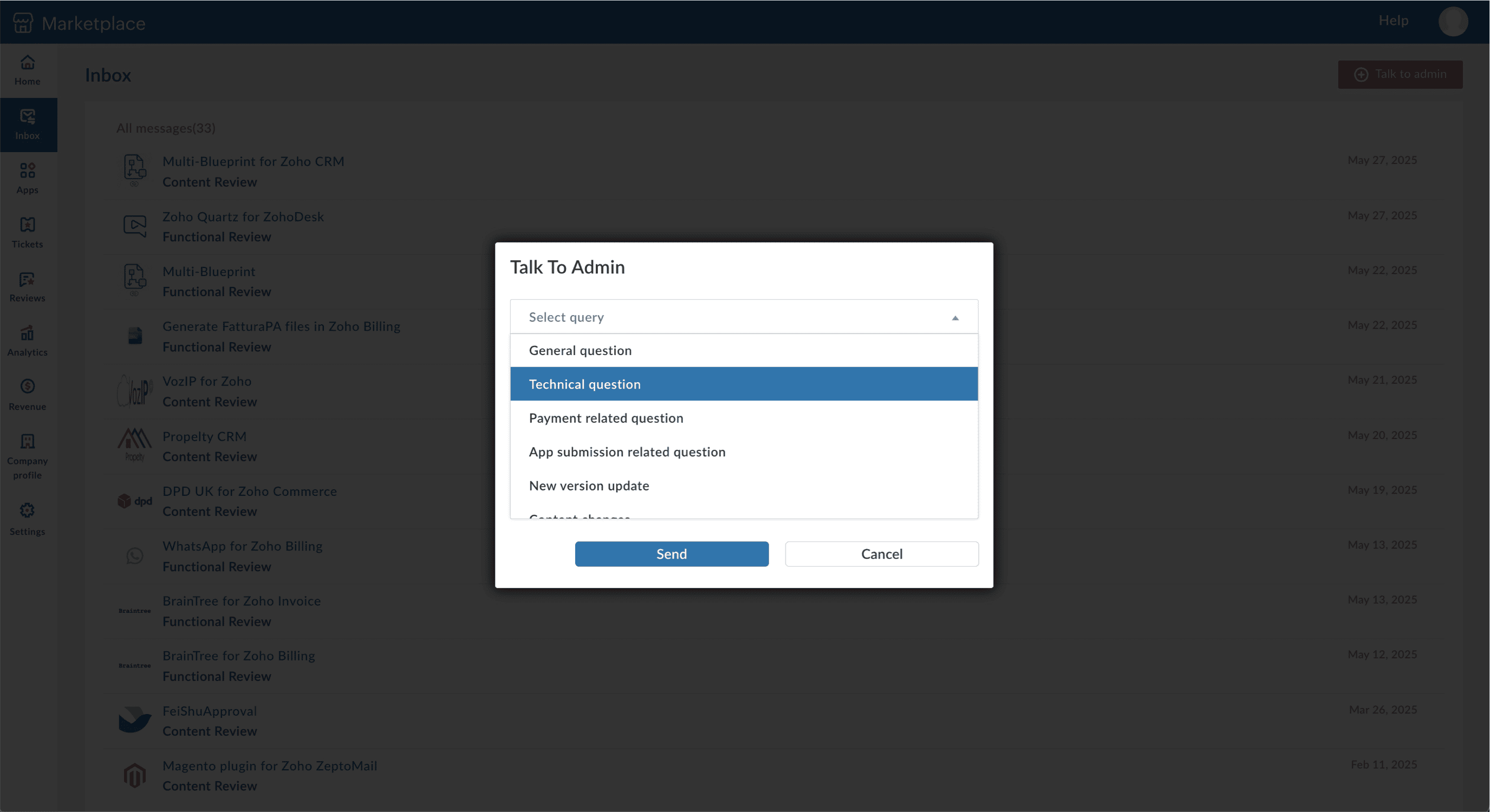Pick Payment related question option
The image size is (1490, 812).
[606, 418]
